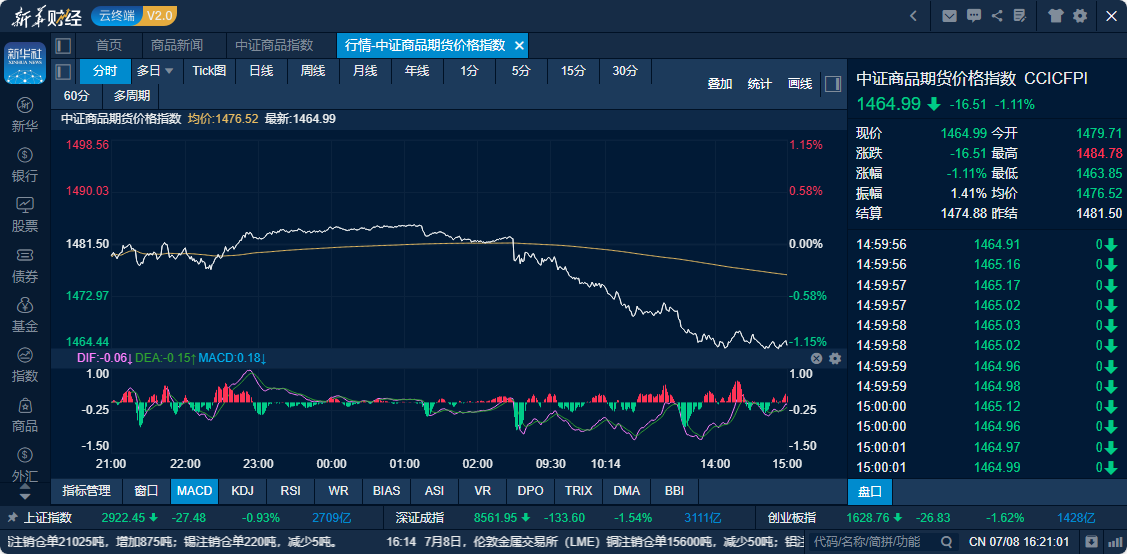Expand the V2.0 version dropdown
The image size is (1127, 554).
159,16
